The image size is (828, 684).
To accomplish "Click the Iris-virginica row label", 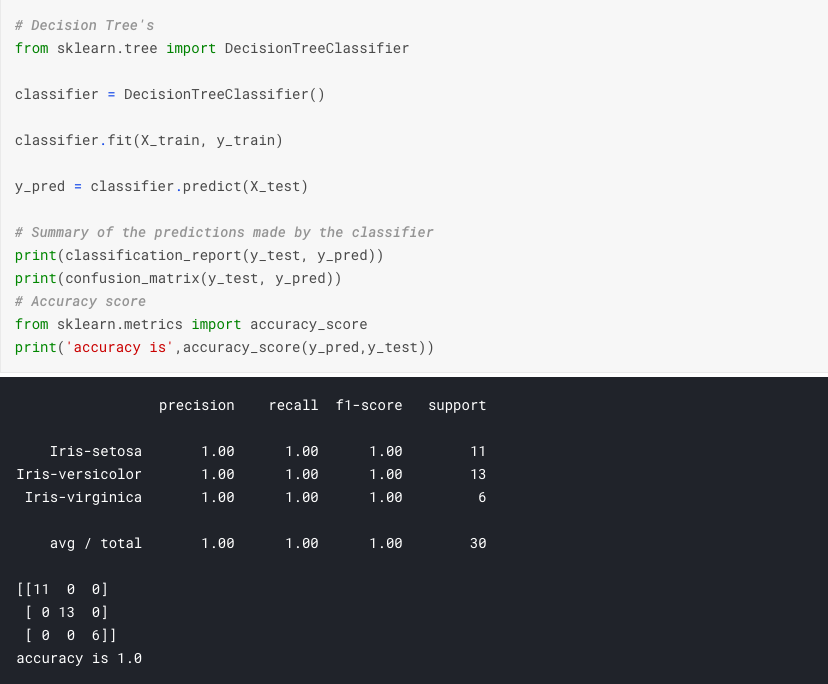I will pyautogui.click(x=83, y=497).
